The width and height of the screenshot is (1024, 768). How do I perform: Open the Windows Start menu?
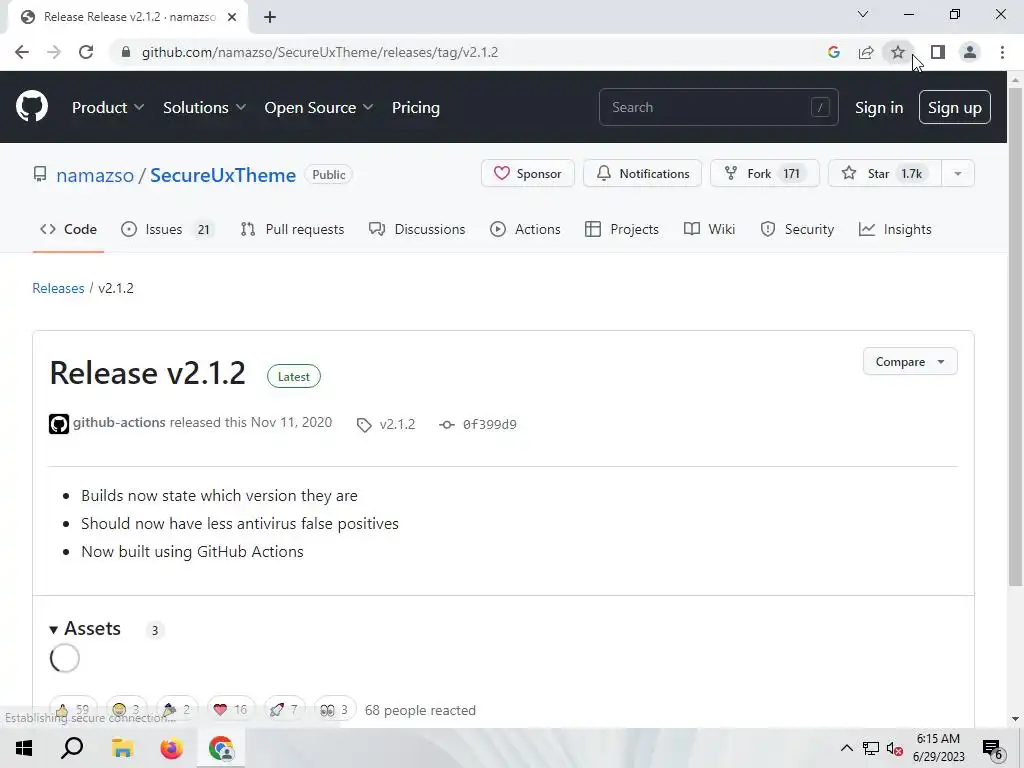click(x=24, y=748)
